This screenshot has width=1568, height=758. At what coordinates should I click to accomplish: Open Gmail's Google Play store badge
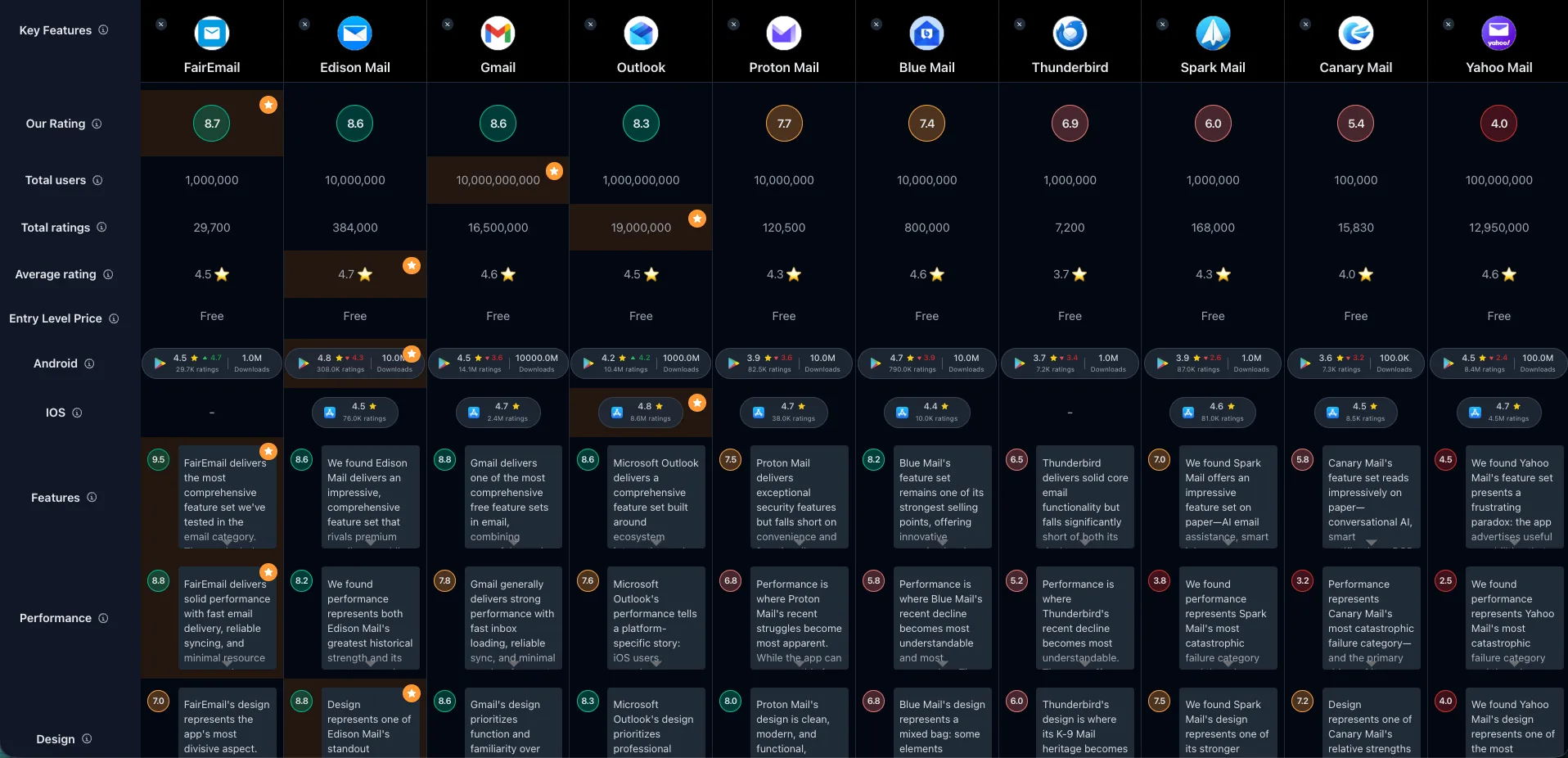pyautogui.click(x=498, y=363)
